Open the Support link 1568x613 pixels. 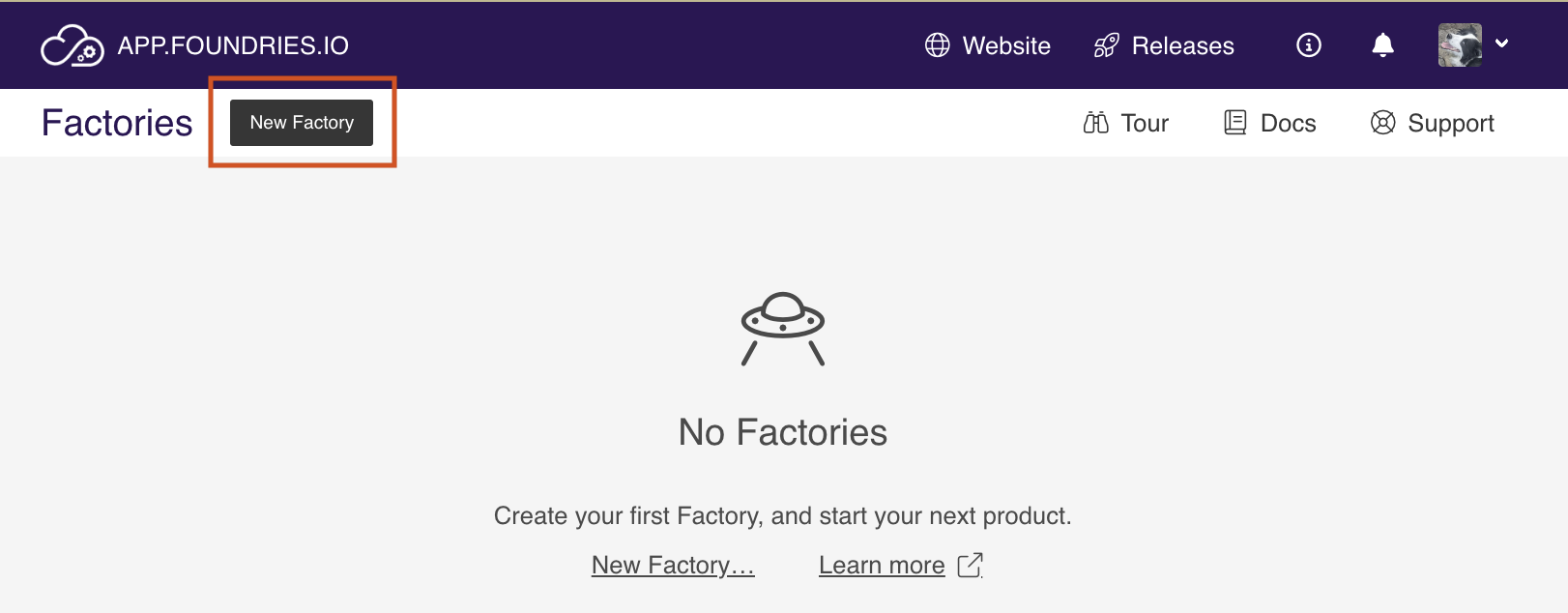(1450, 124)
